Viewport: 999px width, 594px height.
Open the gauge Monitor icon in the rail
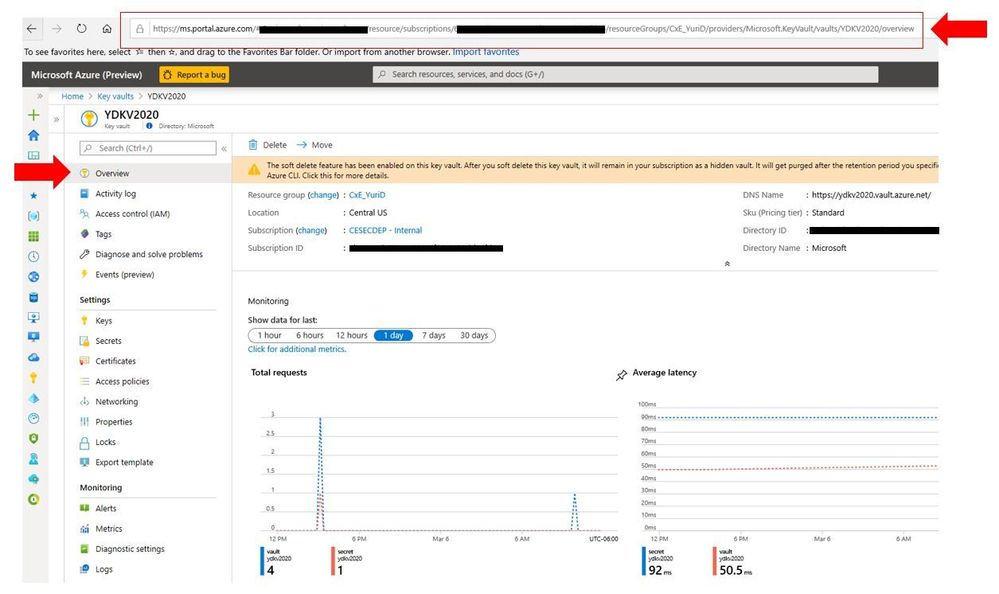point(34,418)
